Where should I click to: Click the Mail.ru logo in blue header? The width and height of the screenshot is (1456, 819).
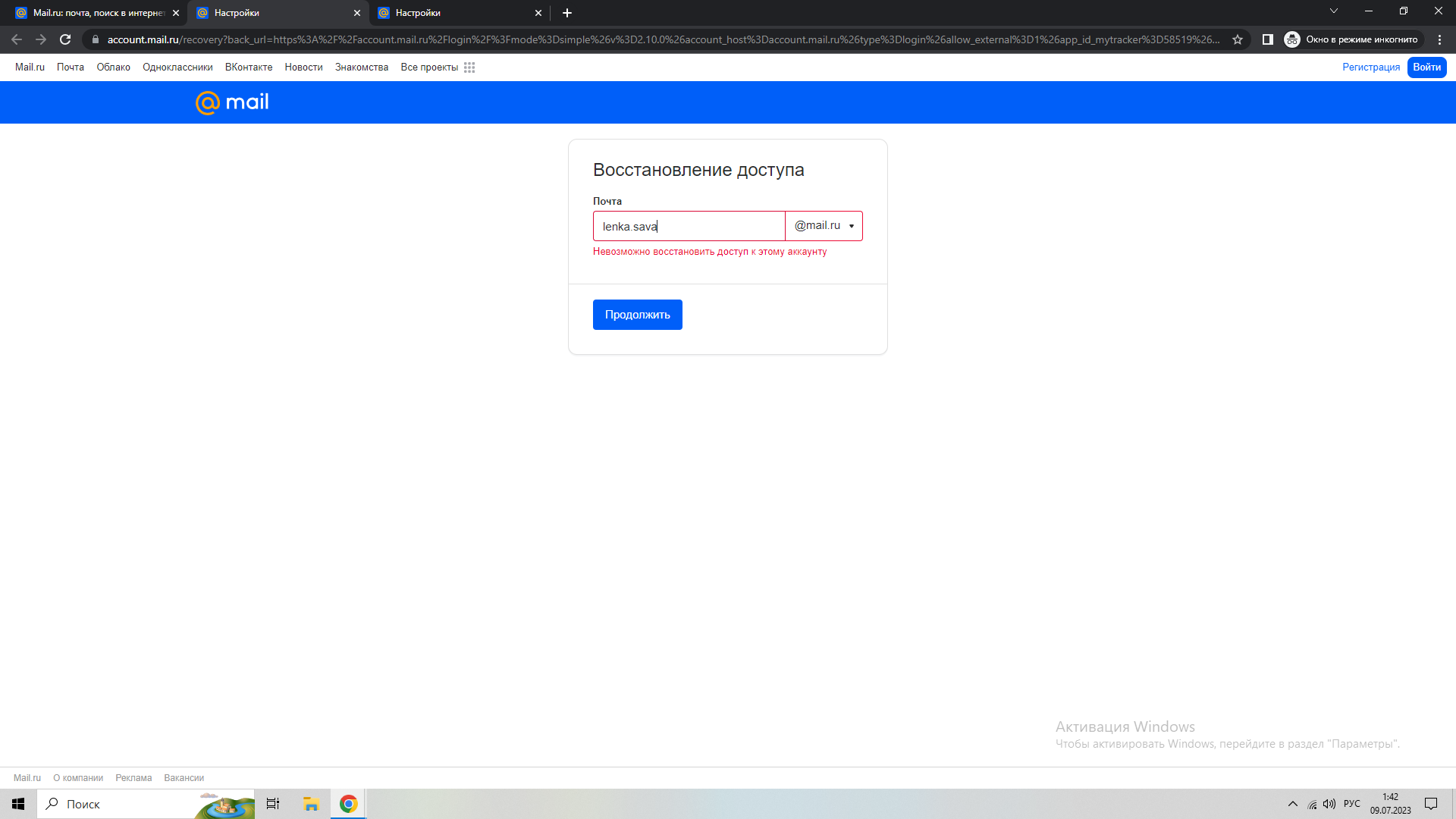click(x=232, y=102)
